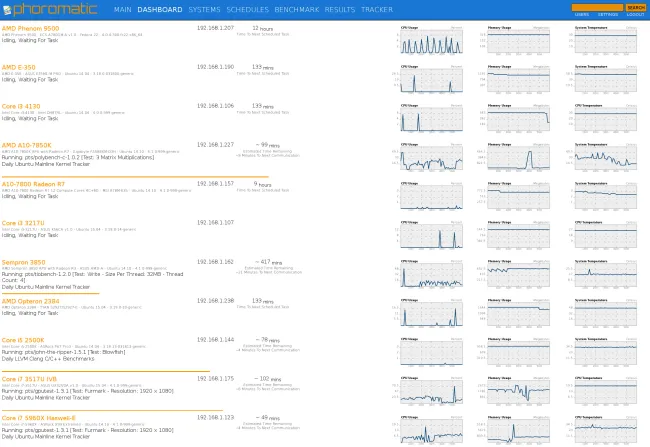Focus the orange search input field

[x=597, y=7]
